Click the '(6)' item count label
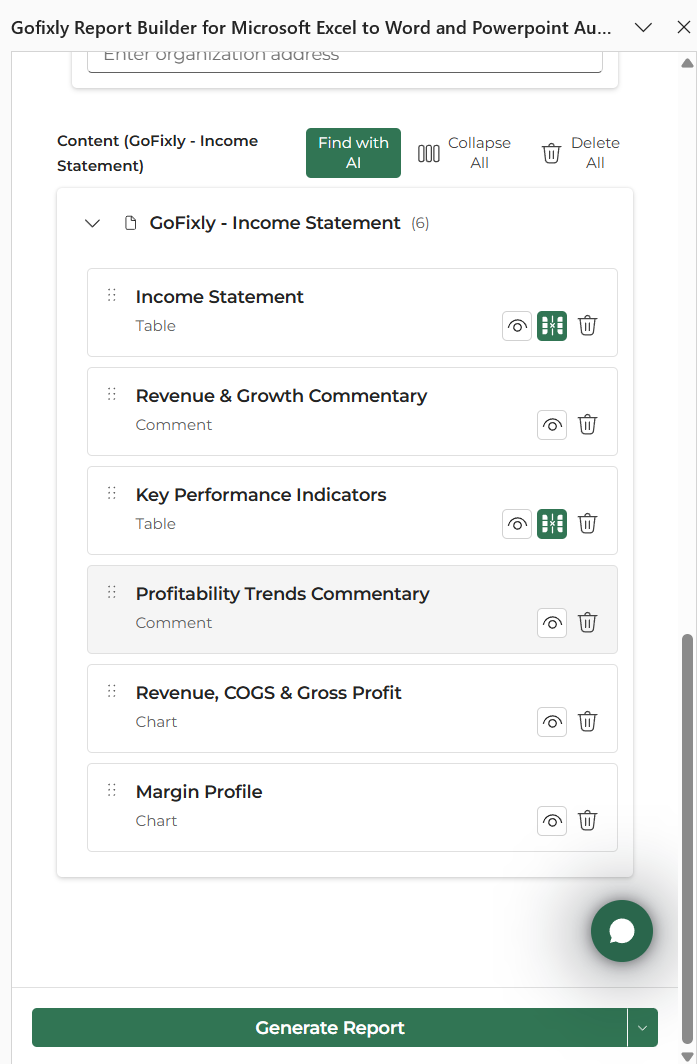The width and height of the screenshot is (697, 1064). coord(420,223)
